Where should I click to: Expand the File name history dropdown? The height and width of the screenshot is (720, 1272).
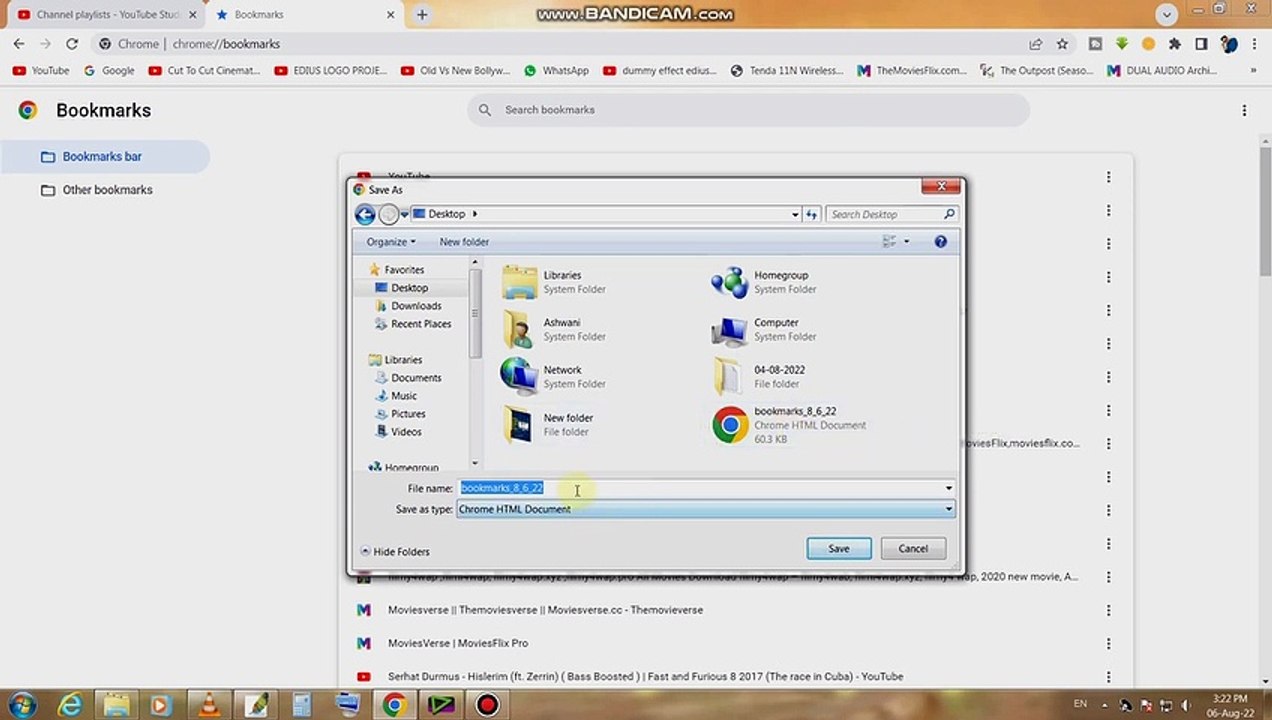pyautogui.click(x=948, y=488)
